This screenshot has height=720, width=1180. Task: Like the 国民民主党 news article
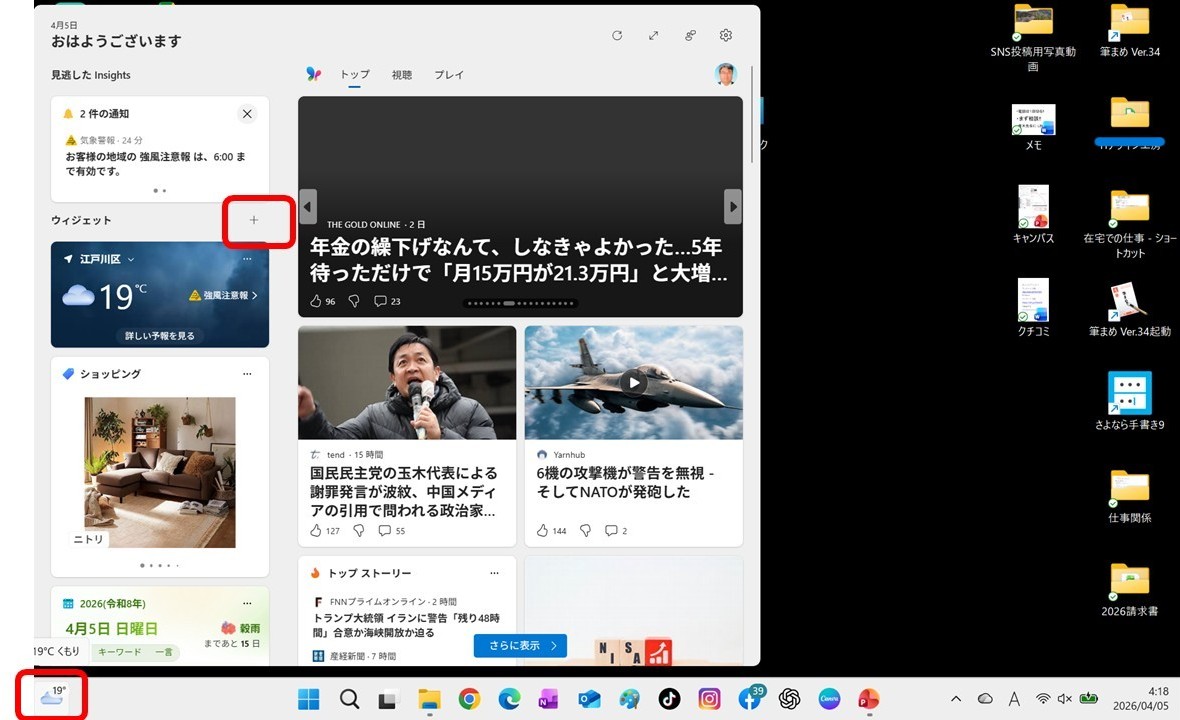(316, 531)
